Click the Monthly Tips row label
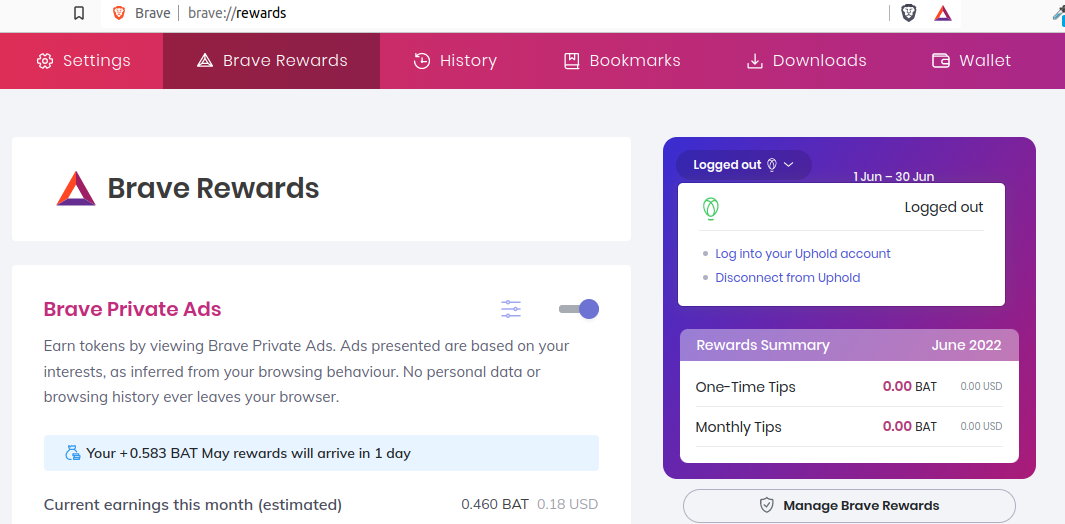The image size is (1065, 524). tap(738, 427)
